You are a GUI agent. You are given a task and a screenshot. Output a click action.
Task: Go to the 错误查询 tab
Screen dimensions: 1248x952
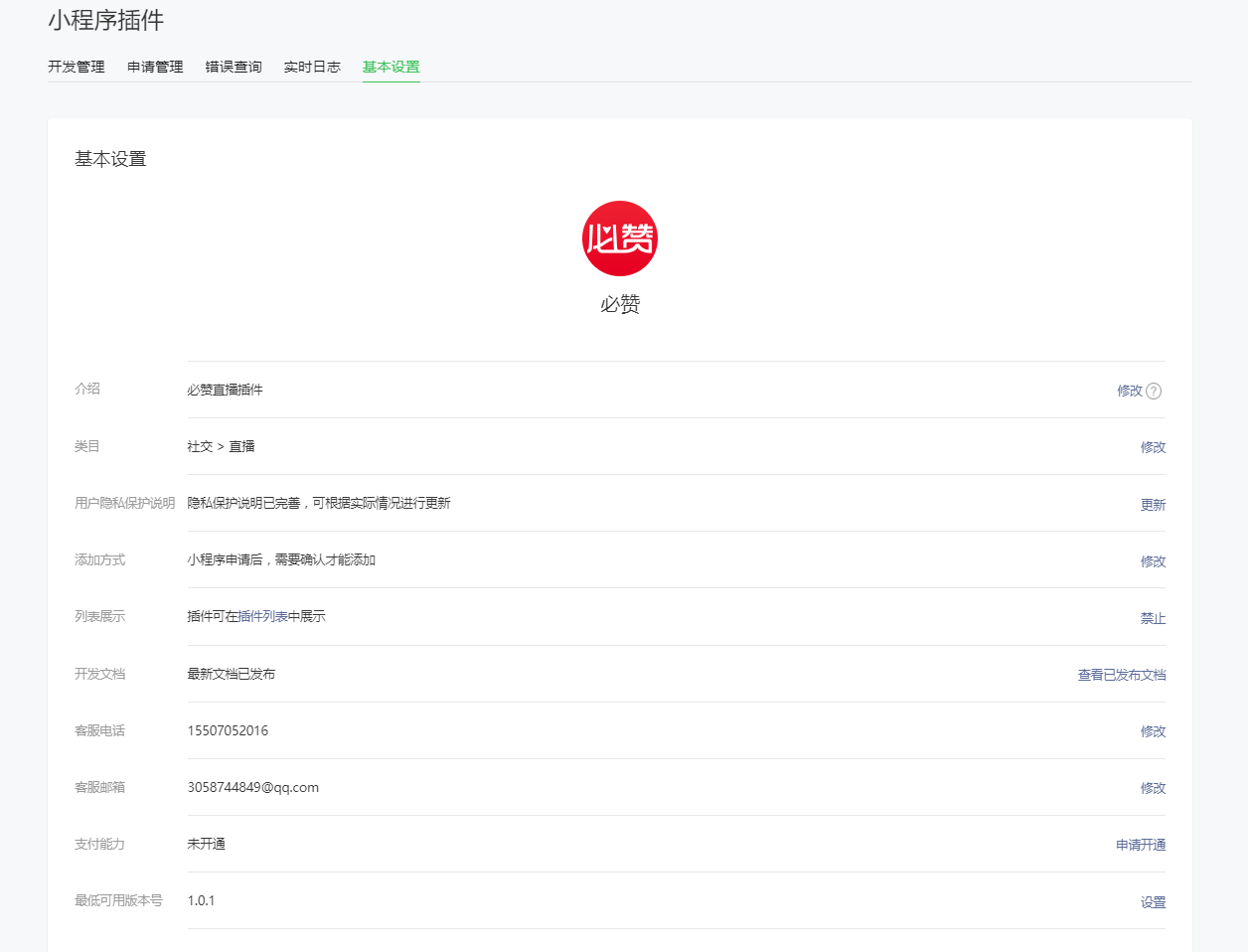point(234,67)
